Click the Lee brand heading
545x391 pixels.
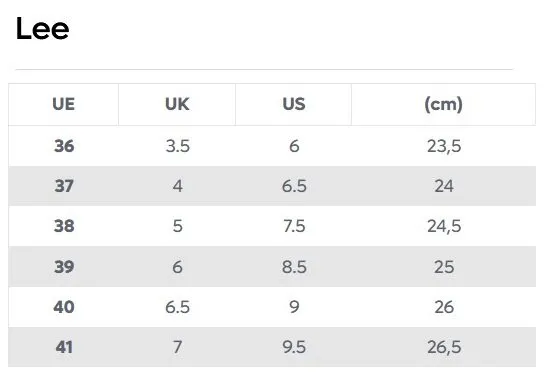coord(42,28)
